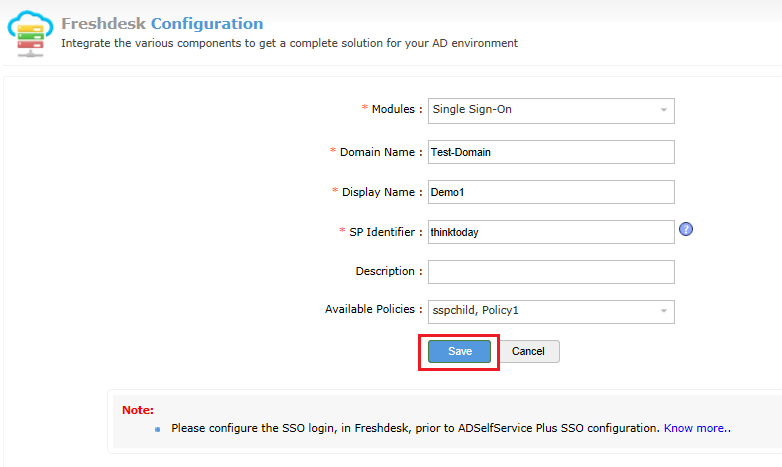
Task: Save the Freshdesk configuration
Action: tap(459, 351)
